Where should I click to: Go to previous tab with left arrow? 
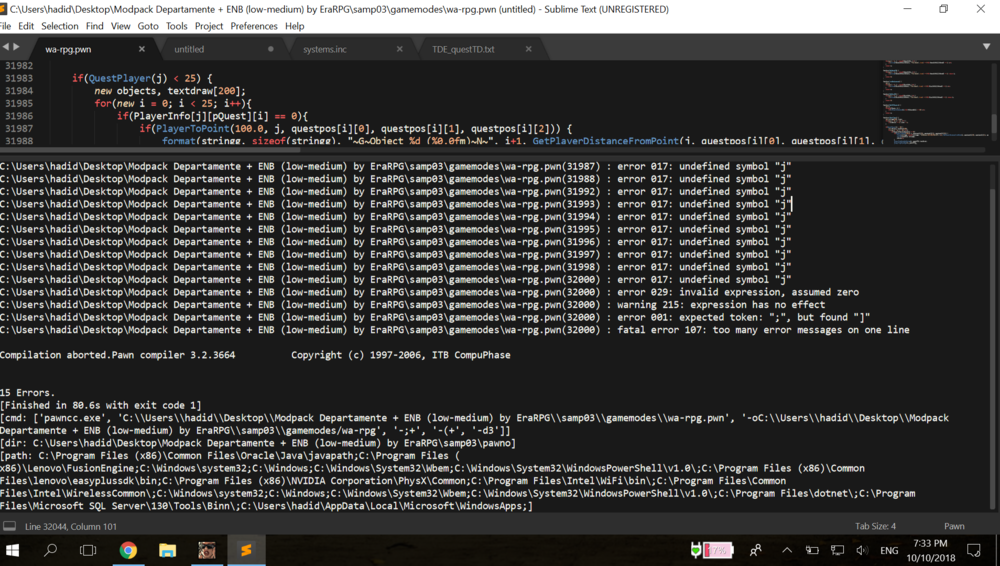[x=6, y=47]
